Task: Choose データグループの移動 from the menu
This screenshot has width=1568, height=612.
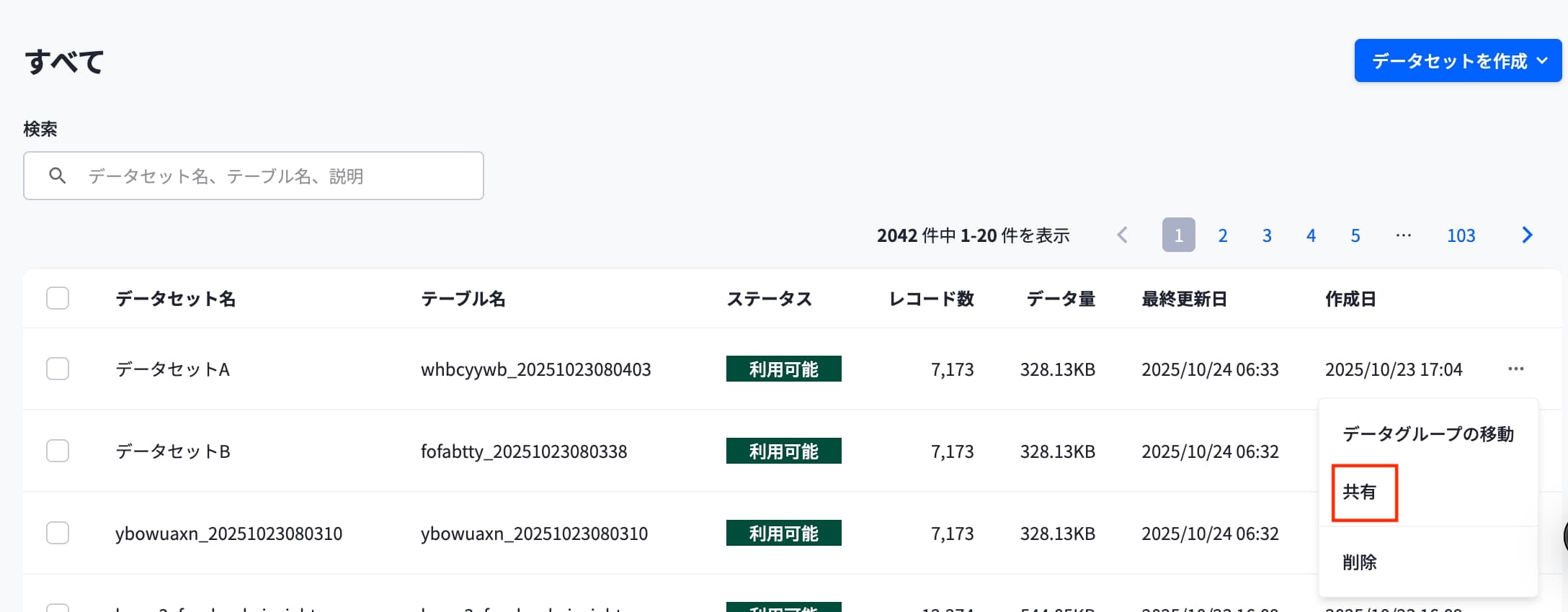Action: [1428, 433]
